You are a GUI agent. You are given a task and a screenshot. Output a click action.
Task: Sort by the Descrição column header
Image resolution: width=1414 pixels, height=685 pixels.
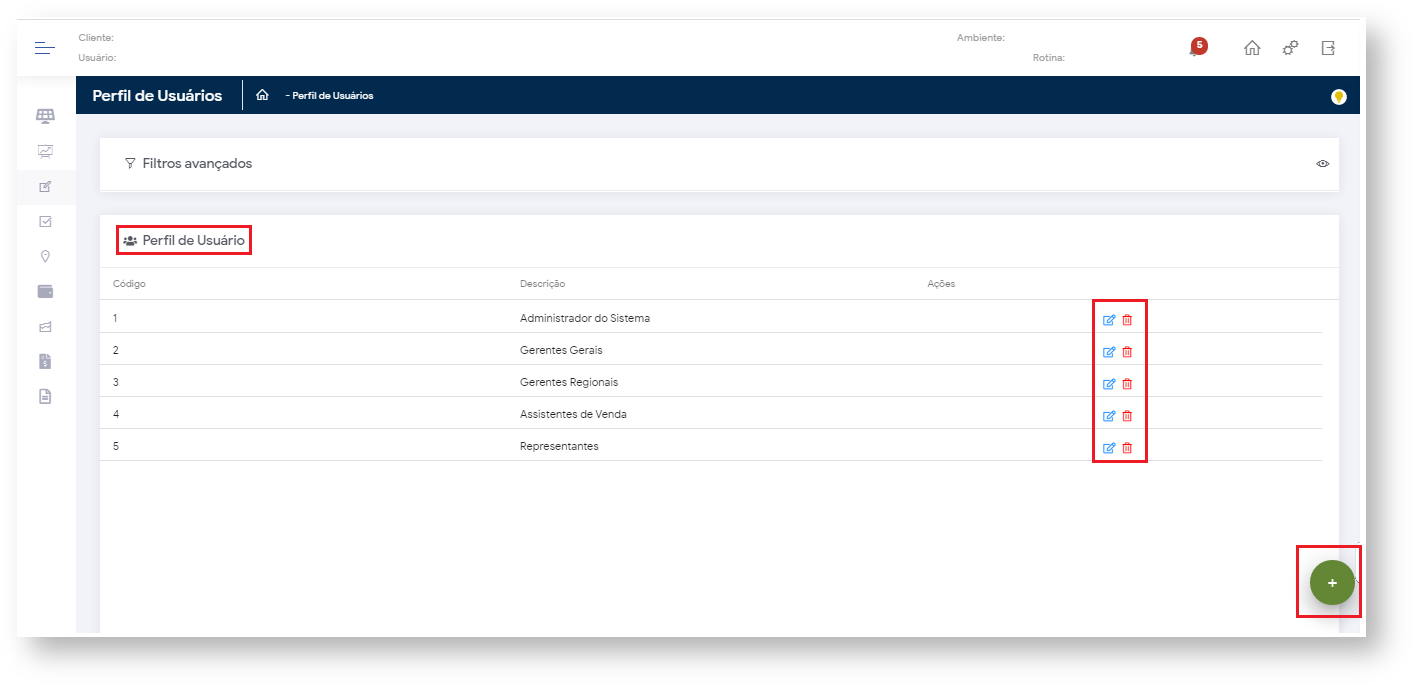point(542,284)
